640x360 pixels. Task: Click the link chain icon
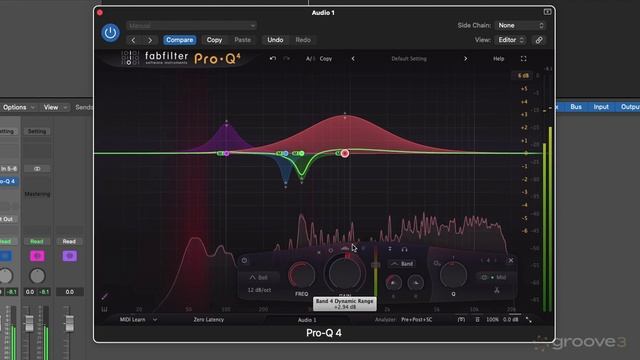[x=539, y=40]
